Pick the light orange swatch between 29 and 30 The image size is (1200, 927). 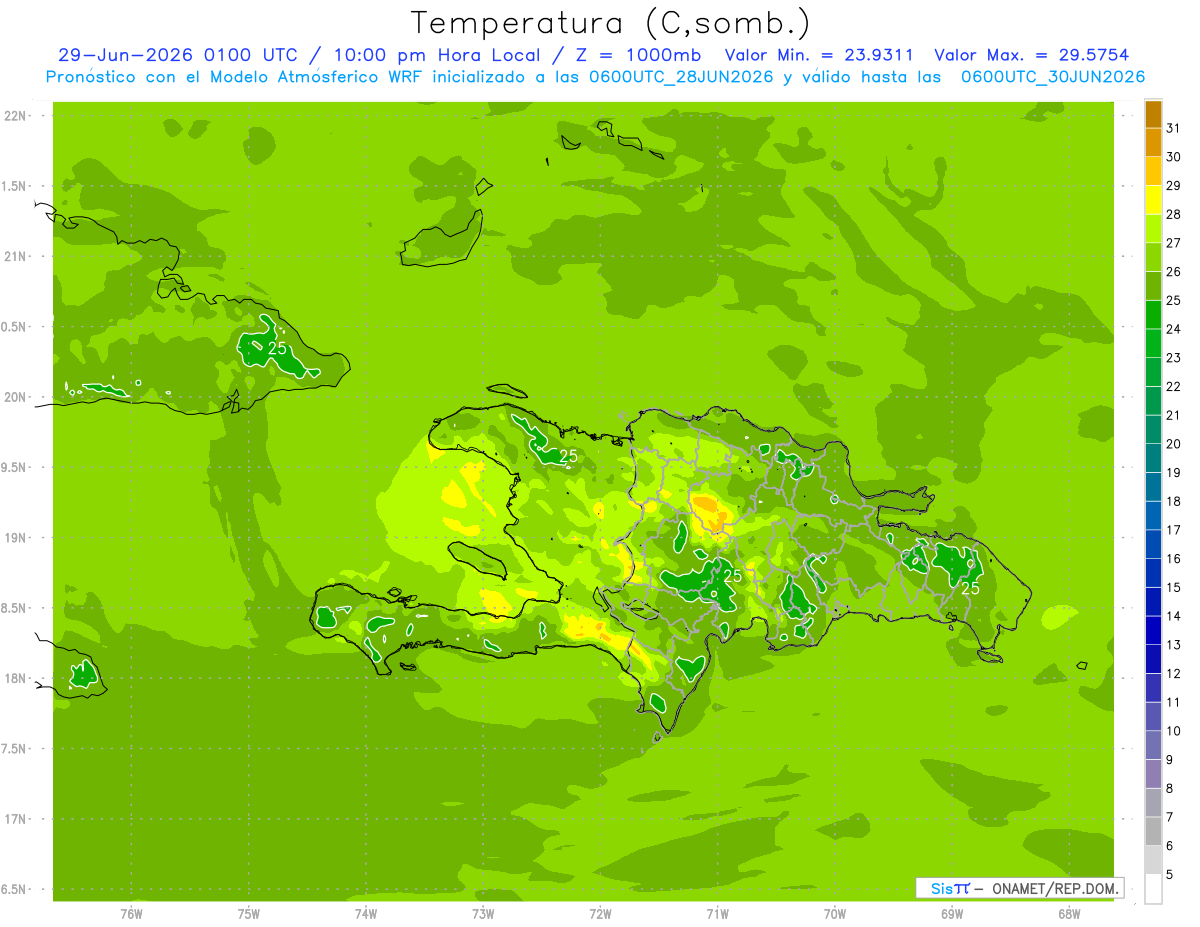coord(1153,171)
